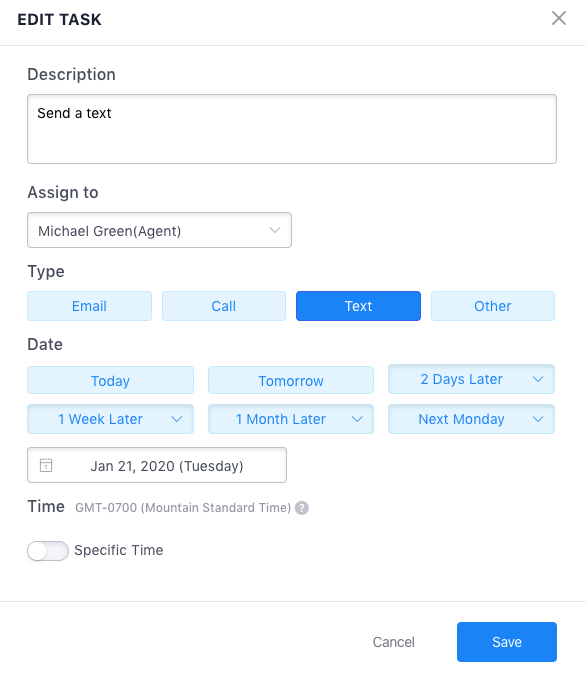Expand the 2 Days Later dropdown arrow

(x=538, y=379)
